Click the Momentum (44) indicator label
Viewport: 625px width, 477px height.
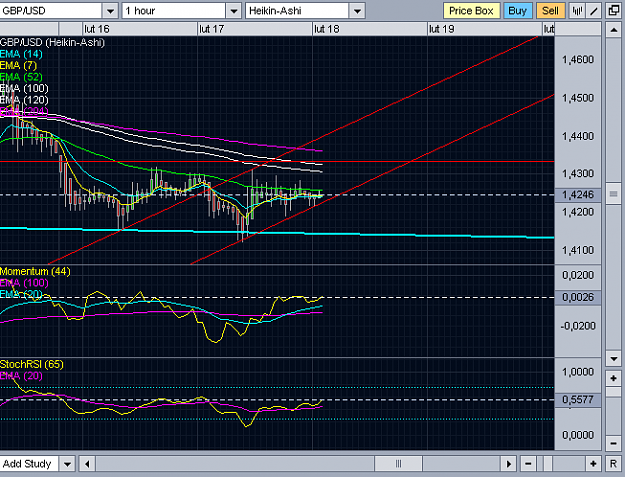pos(35,272)
